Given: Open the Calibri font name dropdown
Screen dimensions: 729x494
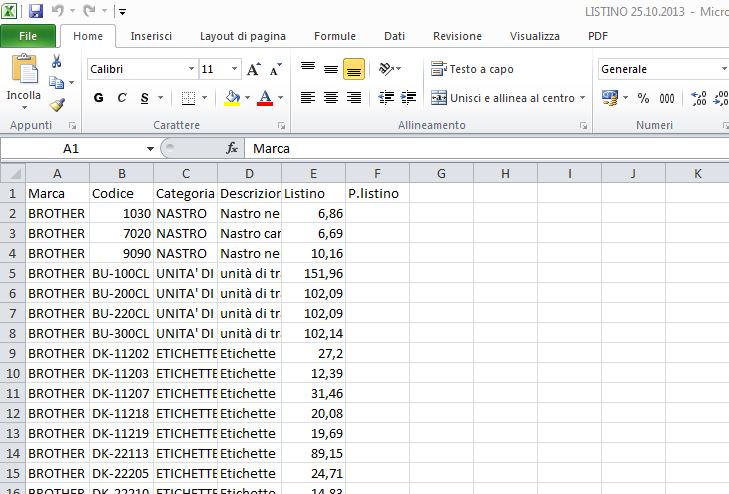Looking at the screenshot, I should [191, 69].
